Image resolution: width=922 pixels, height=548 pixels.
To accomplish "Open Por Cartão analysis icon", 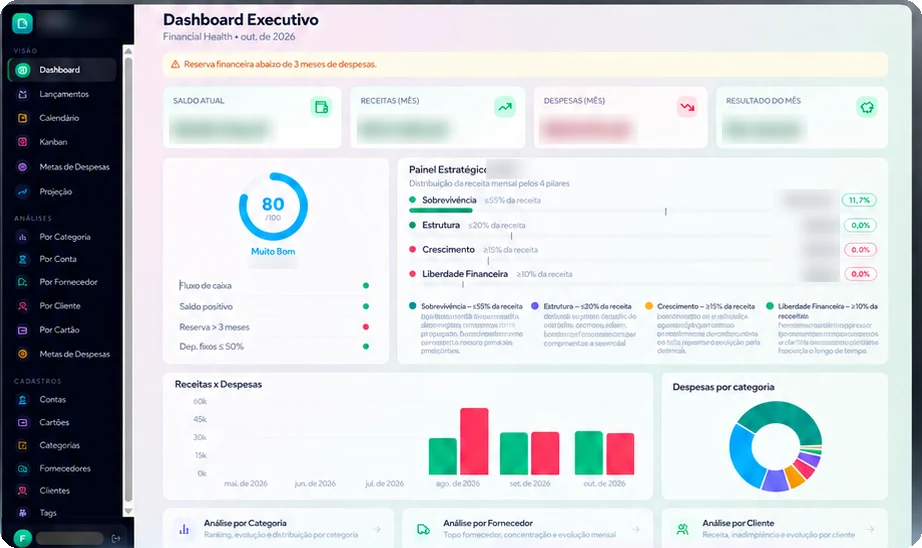I will click(22, 330).
